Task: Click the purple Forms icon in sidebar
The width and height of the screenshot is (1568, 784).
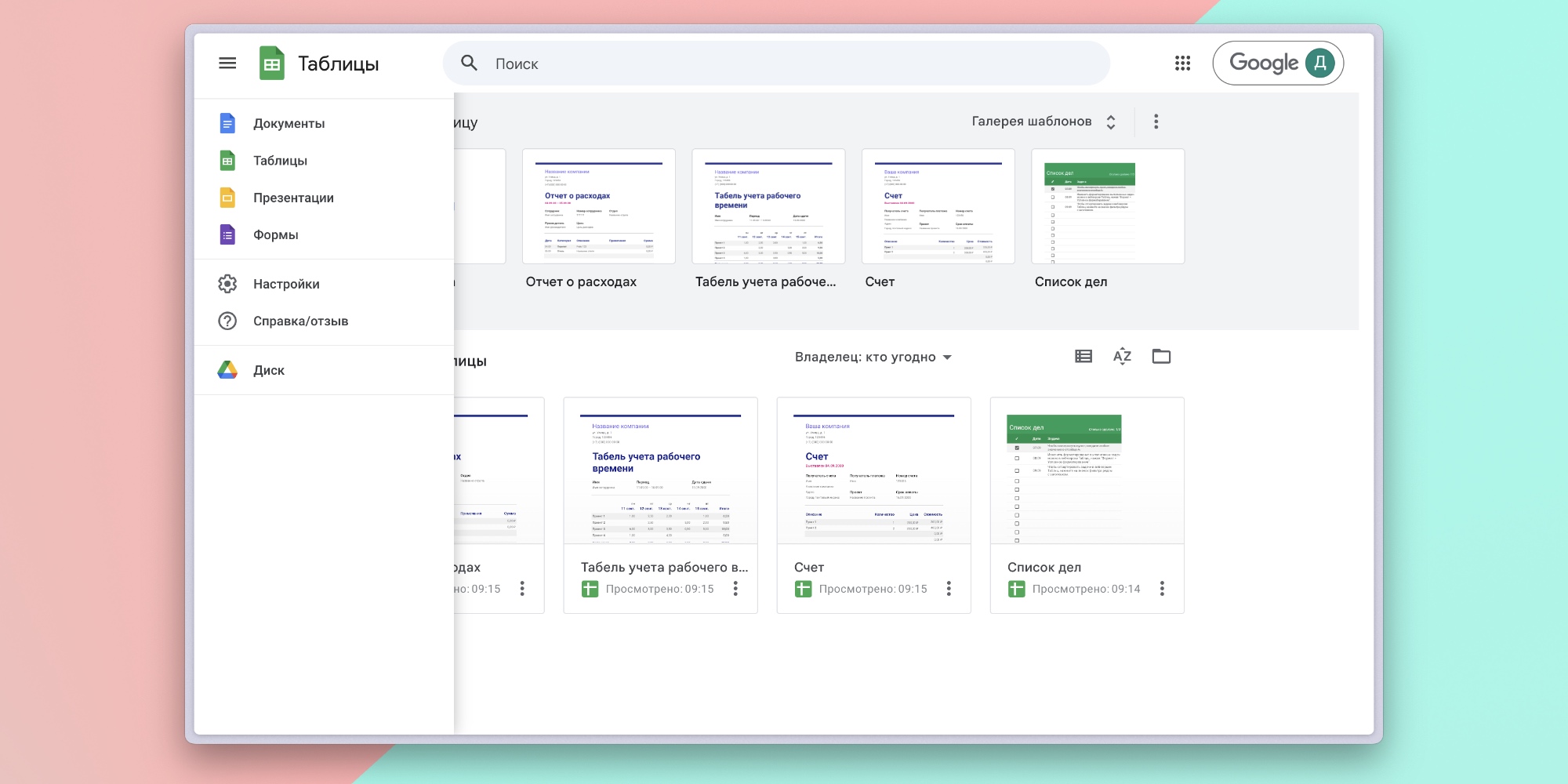Action: coord(227,234)
